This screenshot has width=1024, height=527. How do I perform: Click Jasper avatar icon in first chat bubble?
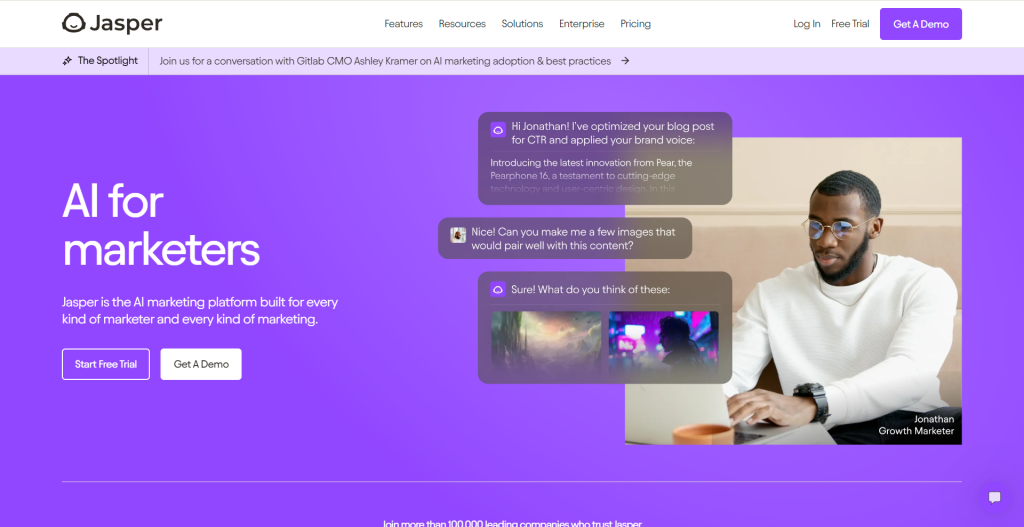coord(497,129)
